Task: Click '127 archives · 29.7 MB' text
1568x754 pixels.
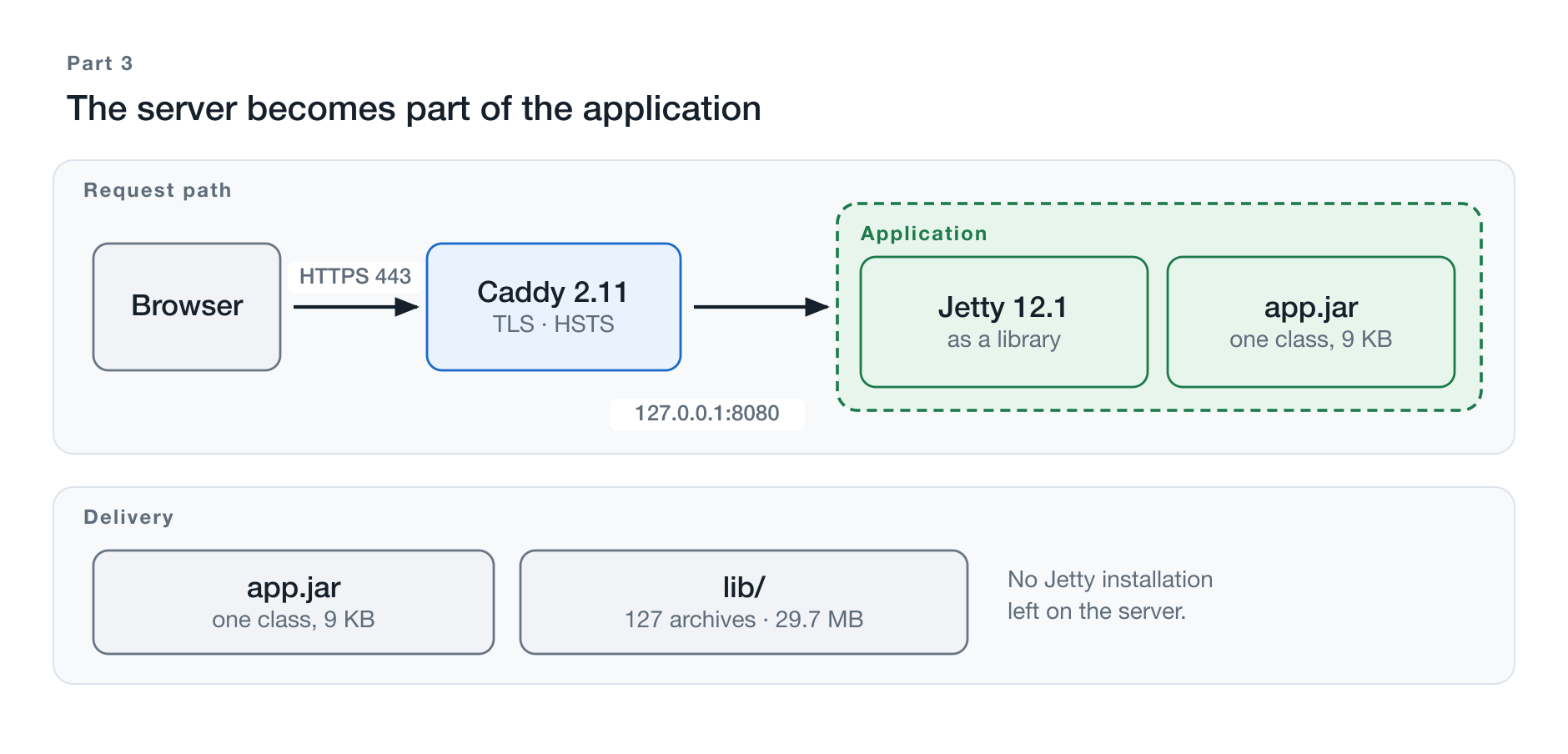Action: coord(744,620)
